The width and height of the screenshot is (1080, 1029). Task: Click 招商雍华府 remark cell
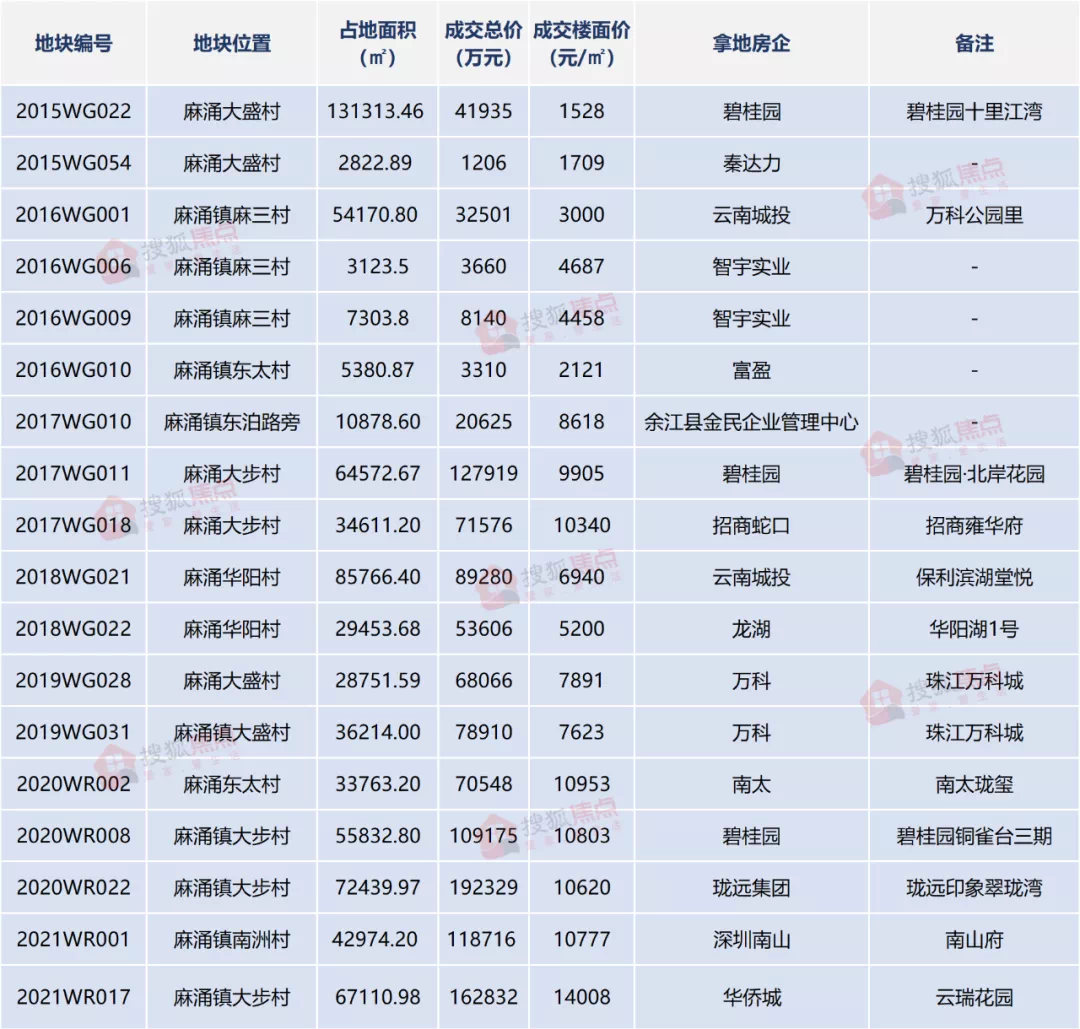(975, 526)
